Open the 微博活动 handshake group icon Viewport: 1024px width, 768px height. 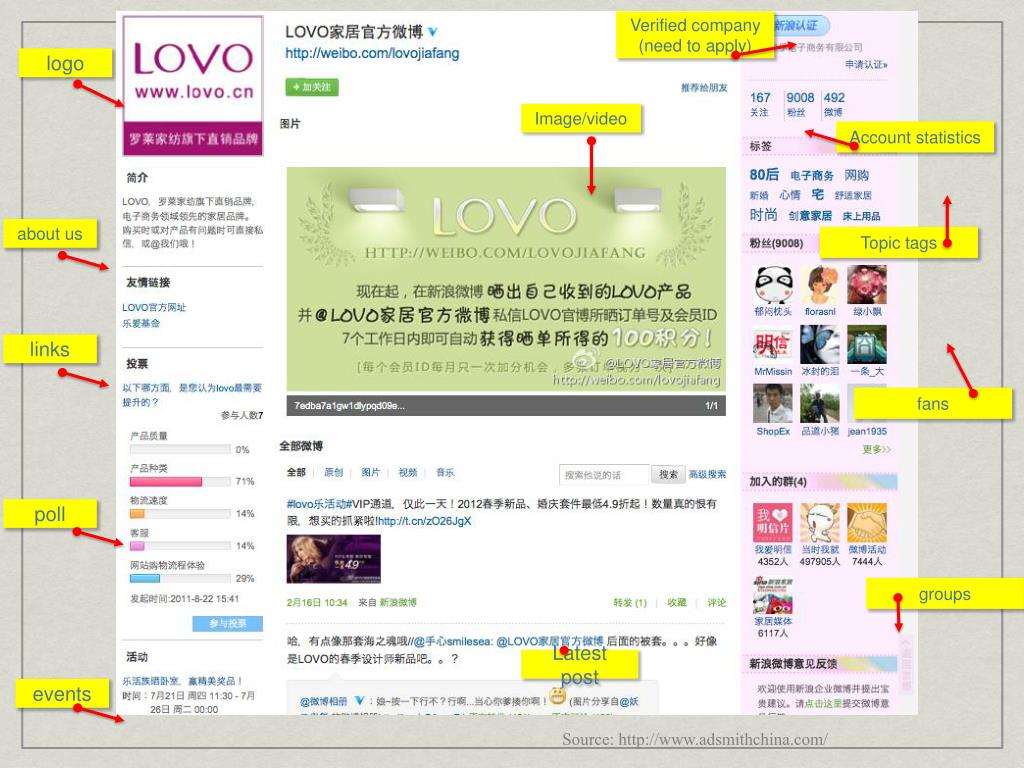(867, 522)
